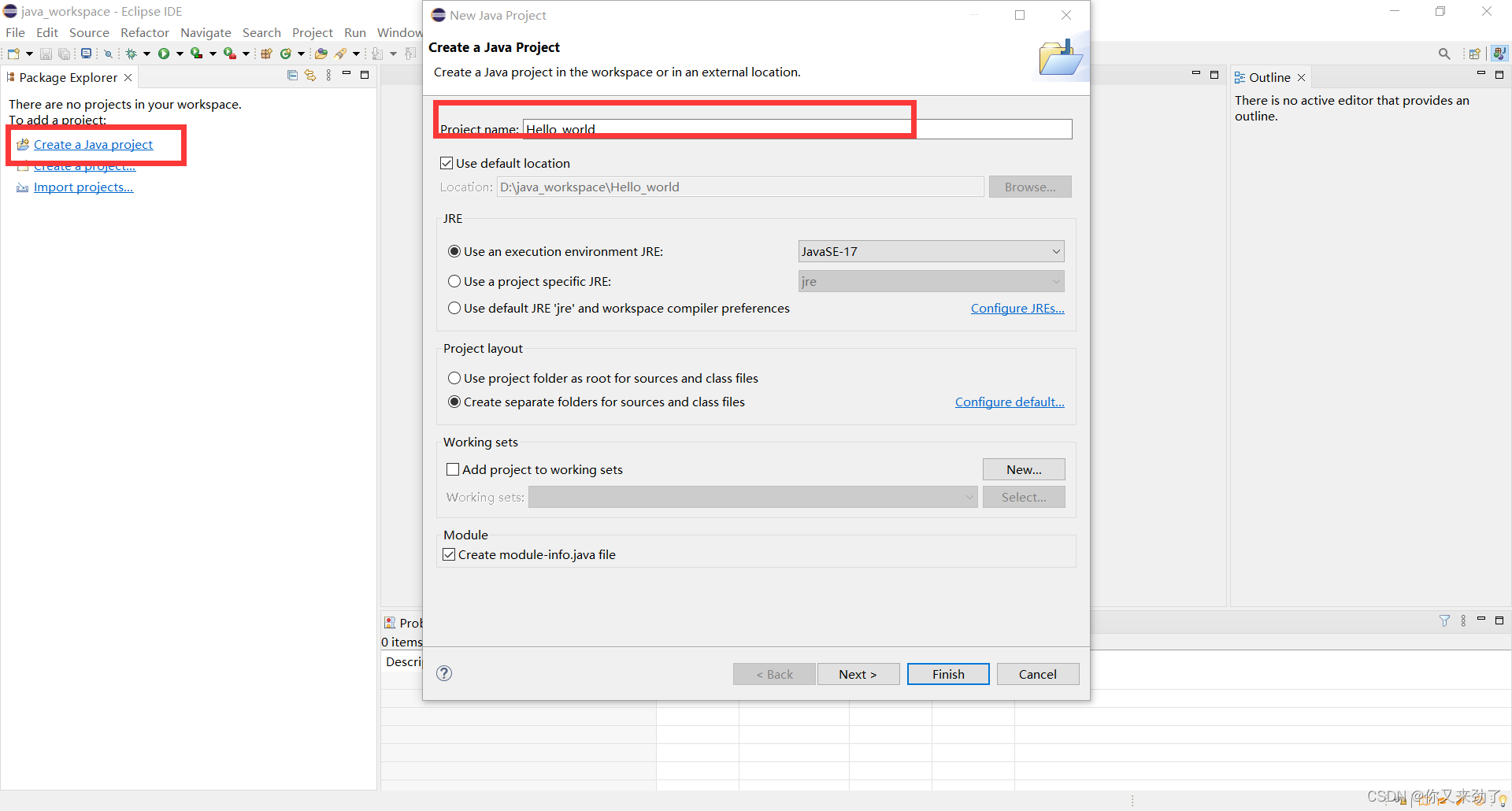Click Create a Java project link
Viewport: 1512px width, 811px height.
pyautogui.click(x=93, y=144)
